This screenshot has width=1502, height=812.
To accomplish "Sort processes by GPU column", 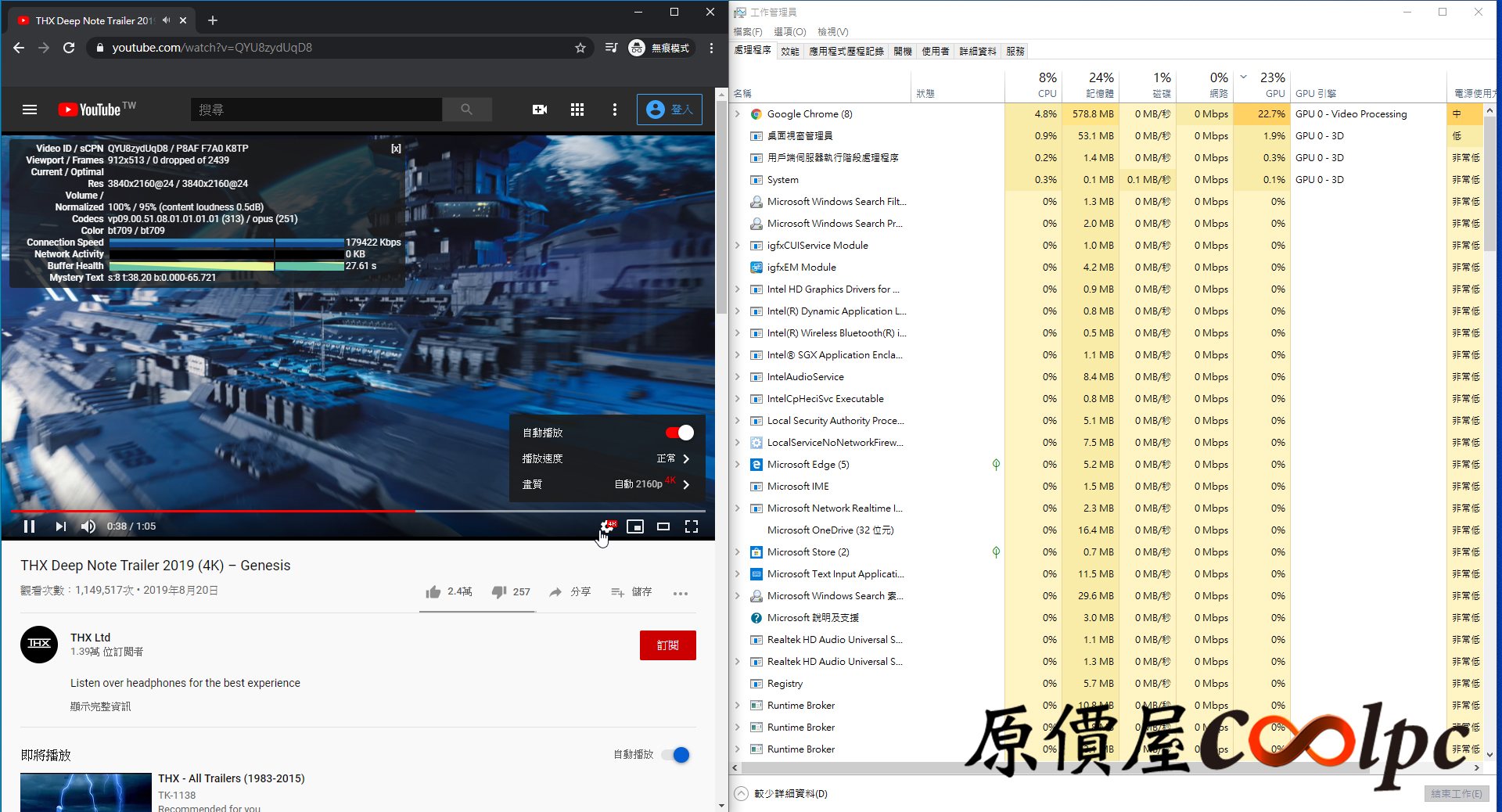I will point(1263,84).
